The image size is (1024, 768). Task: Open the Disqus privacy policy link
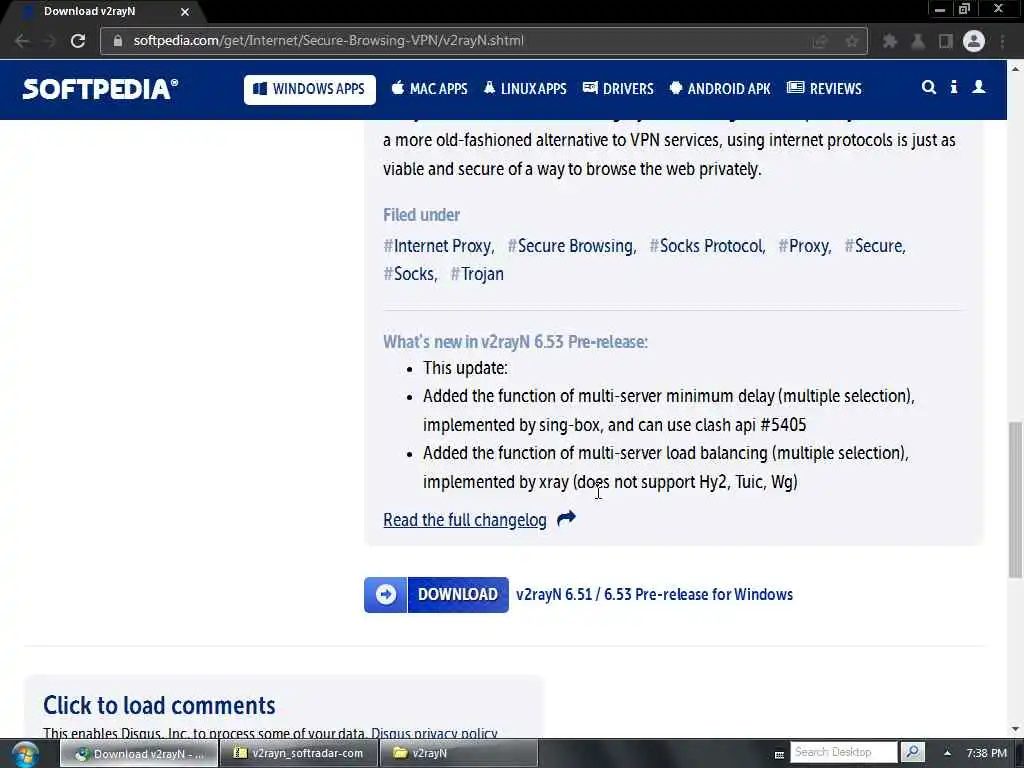(x=434, y=733)
